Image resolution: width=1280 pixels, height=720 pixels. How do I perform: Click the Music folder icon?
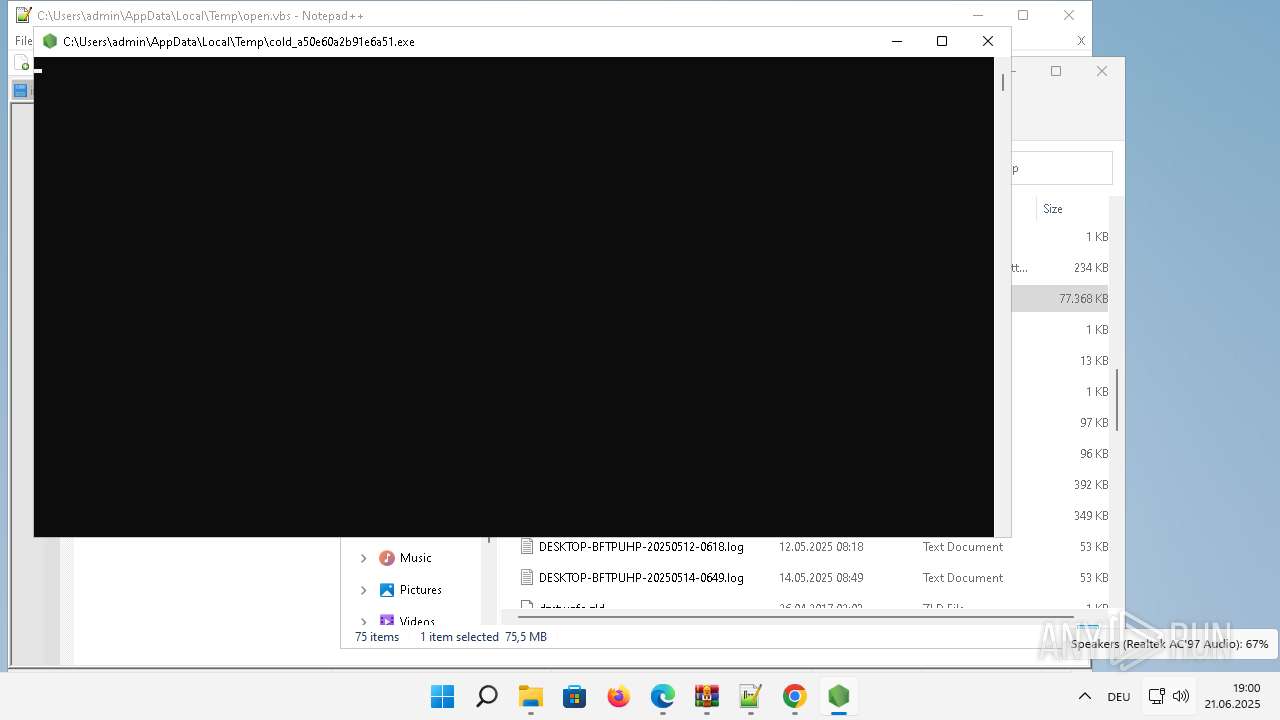[x=387, y=558]
